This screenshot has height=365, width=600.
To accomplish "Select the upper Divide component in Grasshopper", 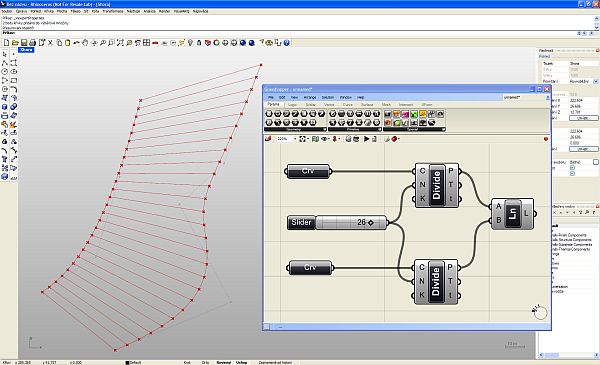I will click(x=437, y=185).
